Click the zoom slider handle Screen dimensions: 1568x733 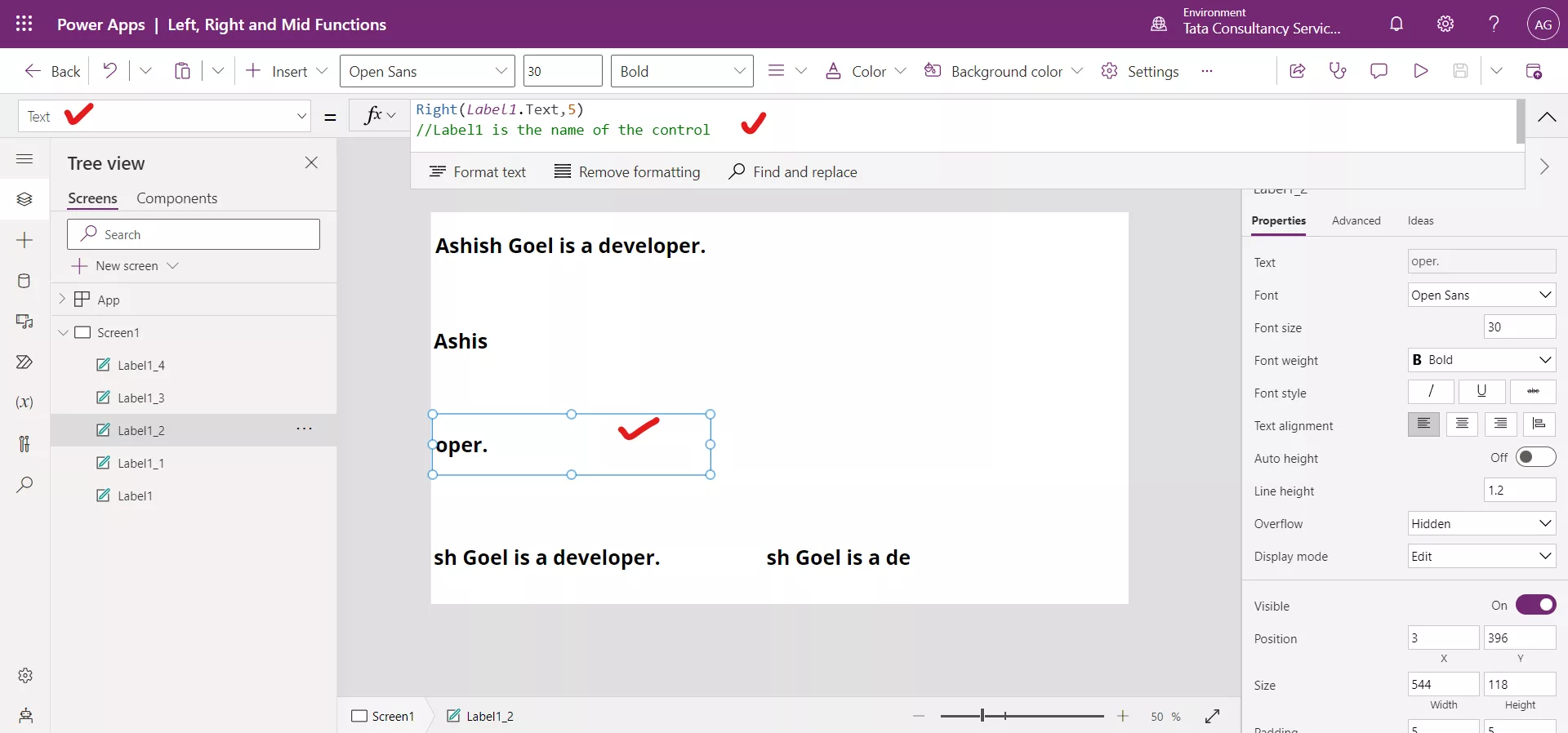pyautogui.click(x=982, y=716)
